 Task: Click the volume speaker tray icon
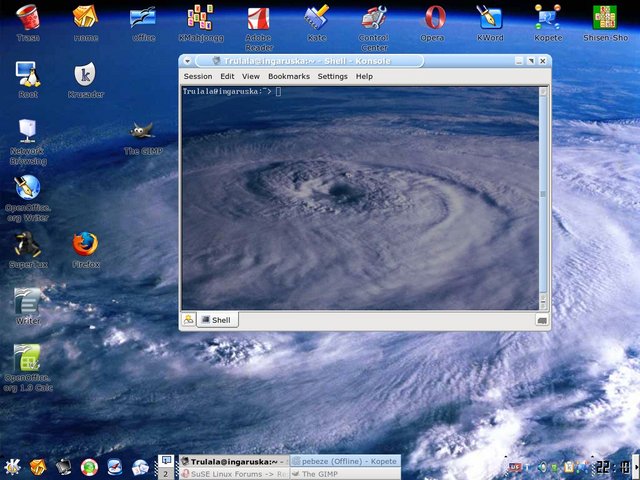[x=542, y=467]
